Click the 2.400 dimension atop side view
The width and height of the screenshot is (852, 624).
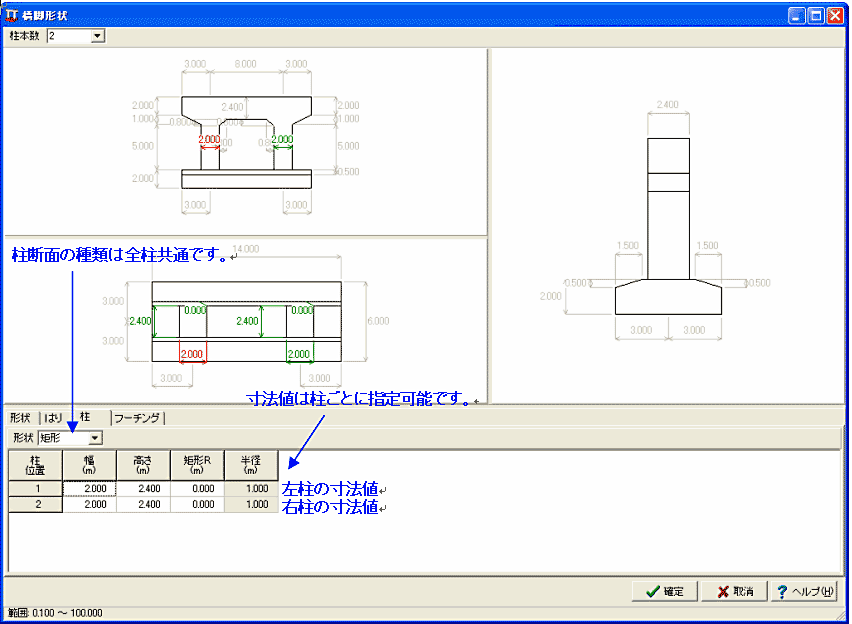[668, 105]
